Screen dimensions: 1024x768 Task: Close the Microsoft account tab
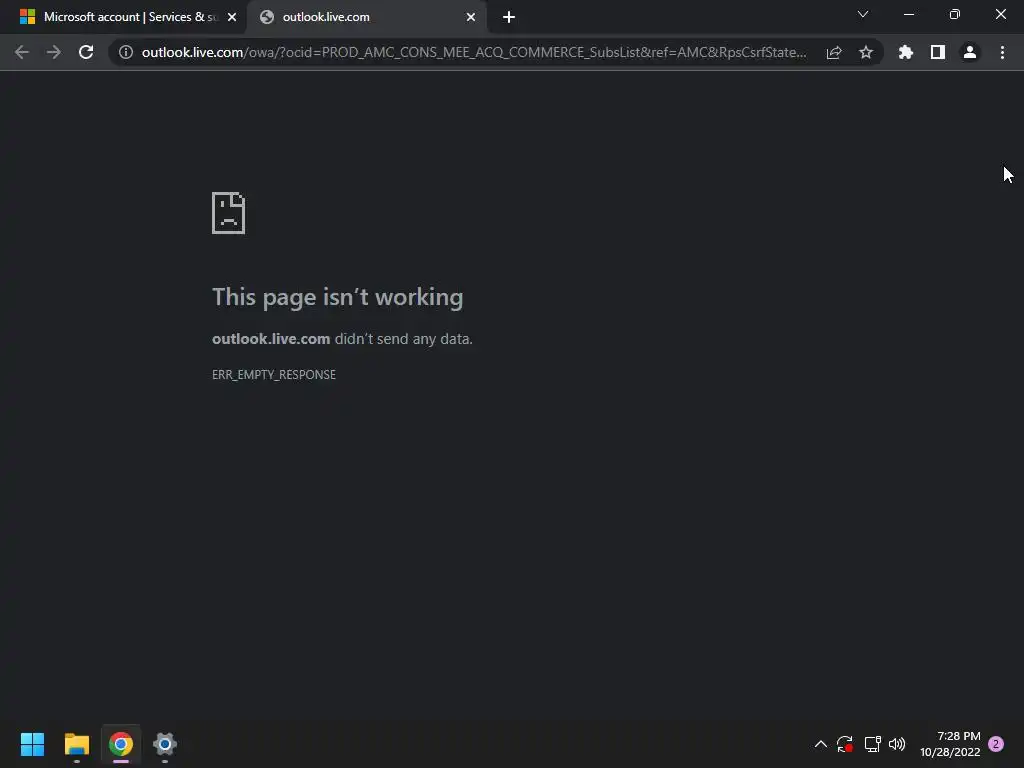(232, 17)
